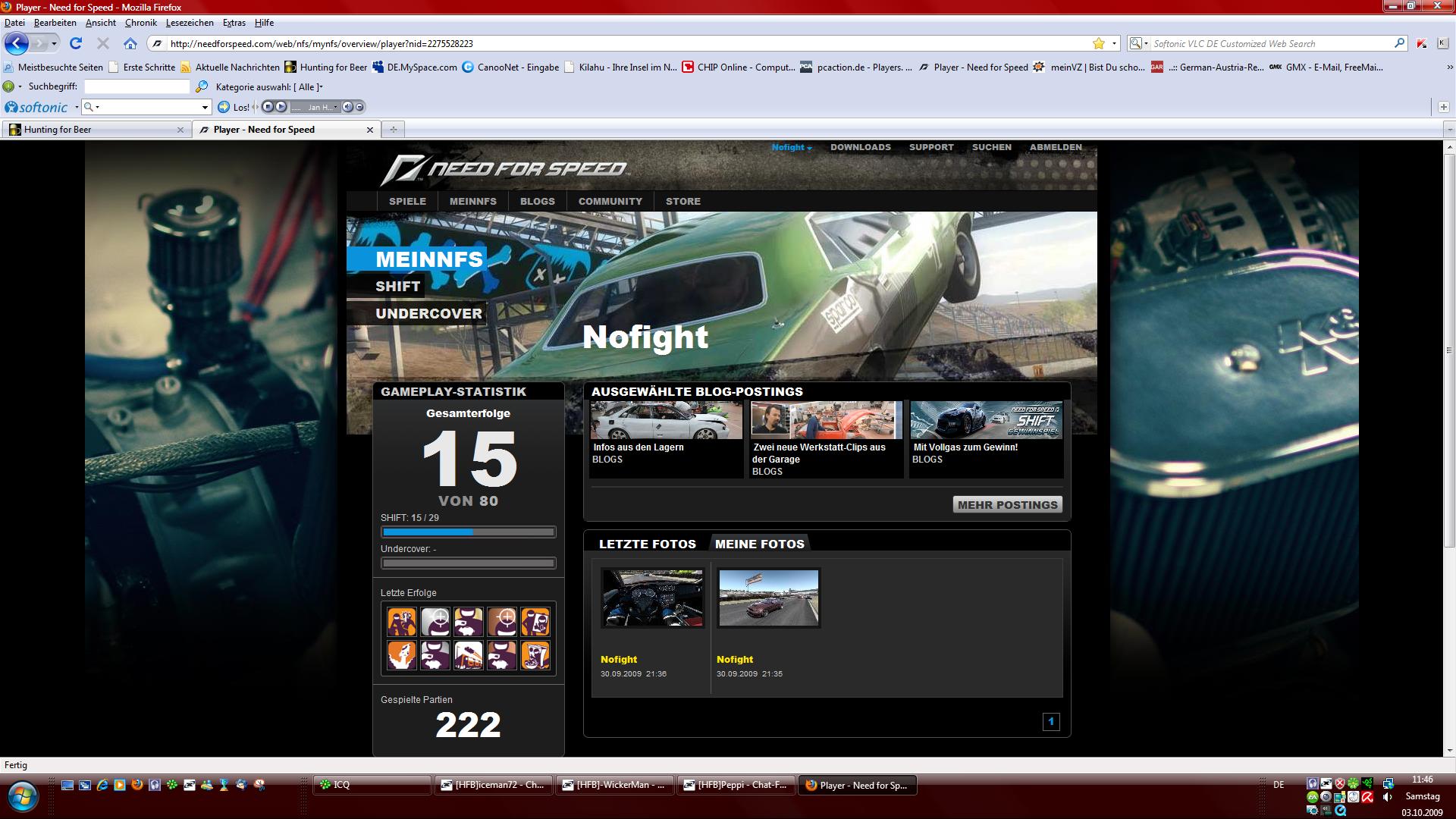Open the Lesezeichen menu
The width and height of the screenshot is (1456, 819).
click(x=190, y=23)
